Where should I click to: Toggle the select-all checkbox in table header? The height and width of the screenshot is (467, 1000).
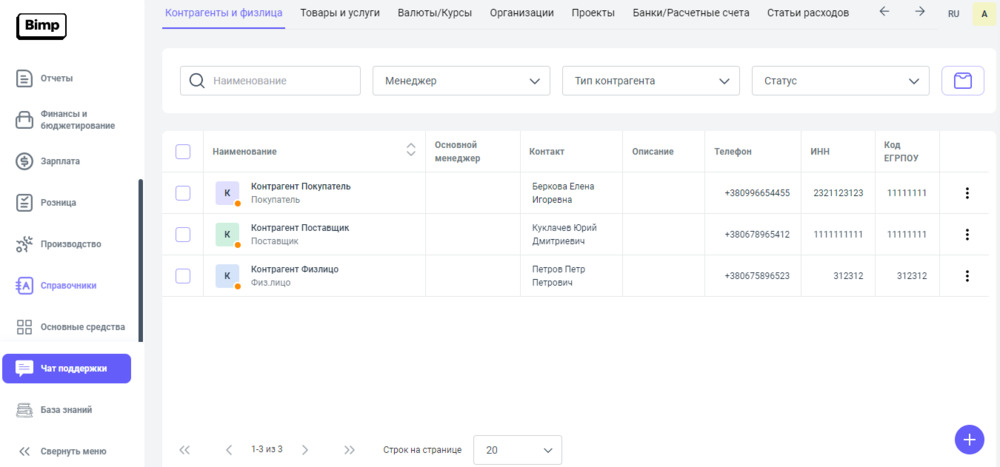coord(183,152)
